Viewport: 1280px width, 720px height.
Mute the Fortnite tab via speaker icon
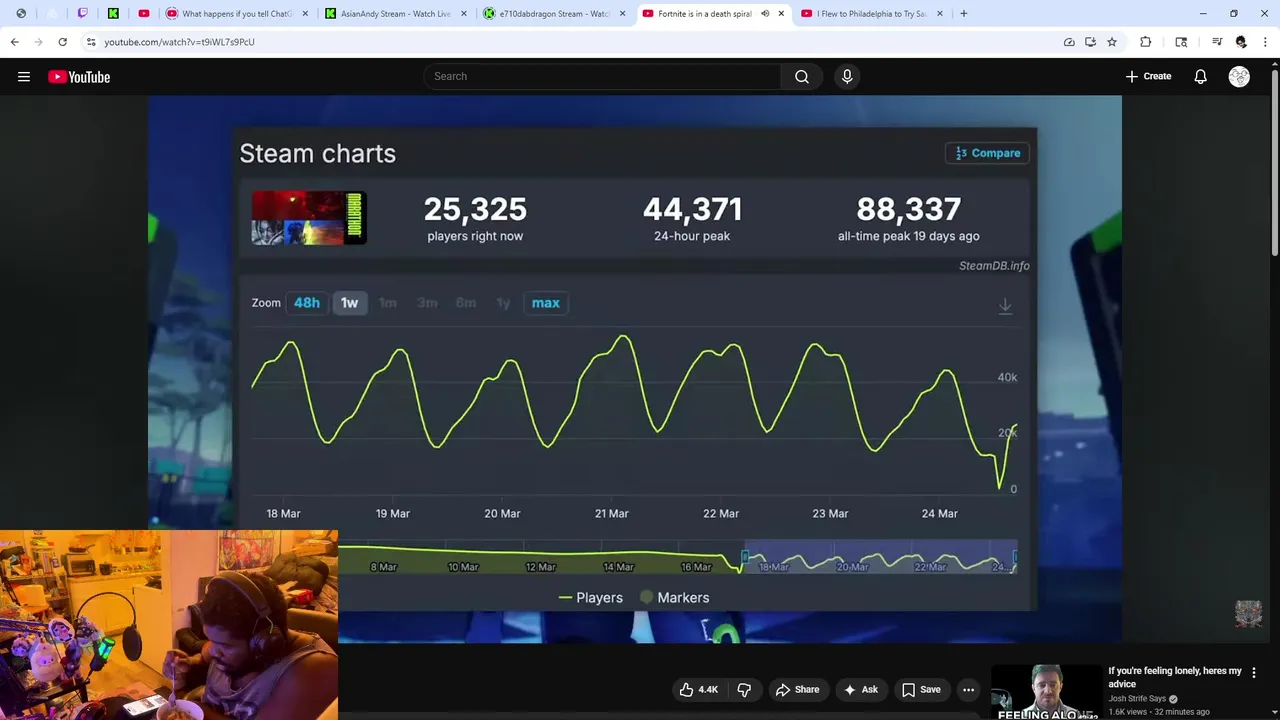(x=765, y=14)
